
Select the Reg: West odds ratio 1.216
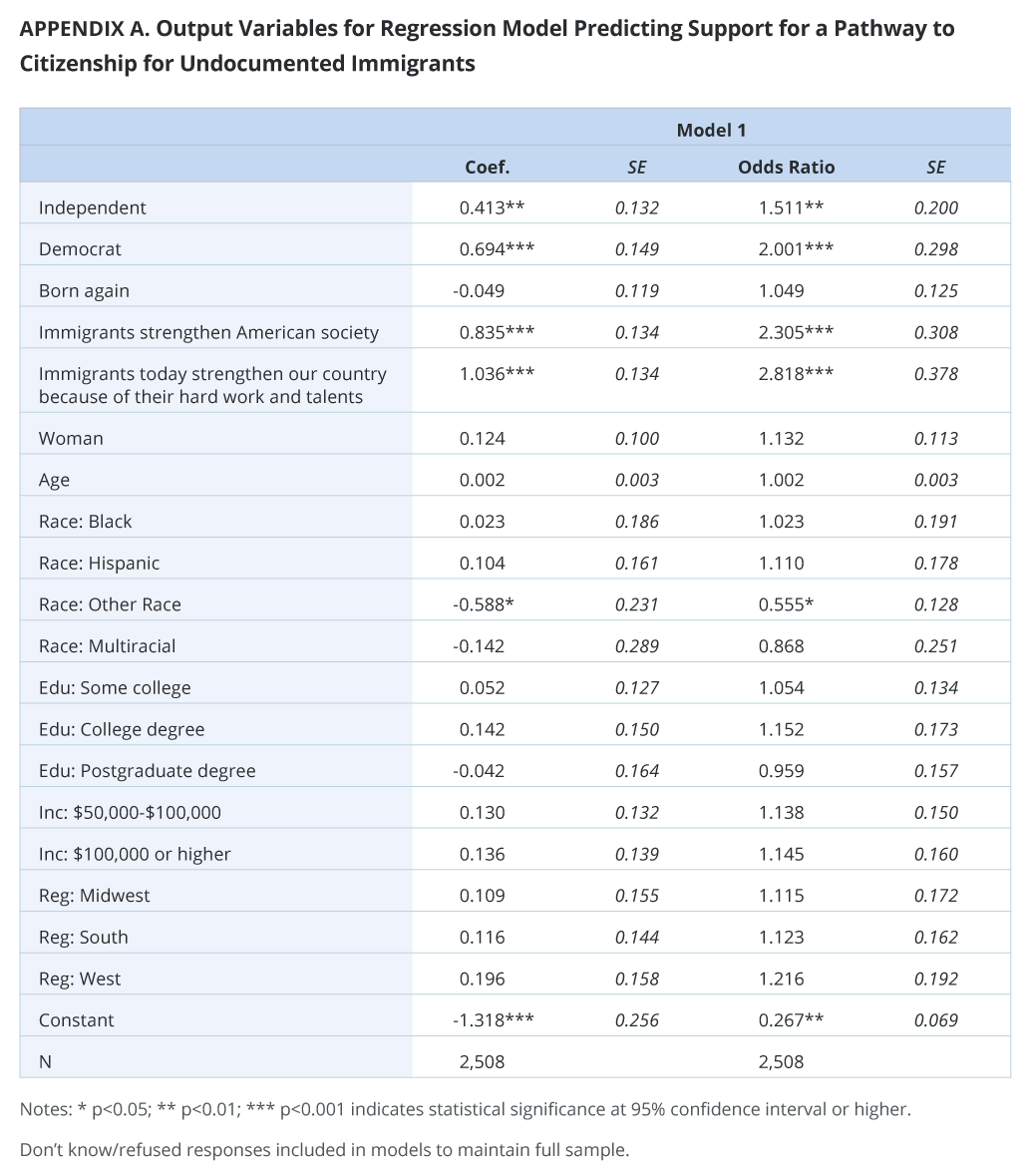pos(781,979)
